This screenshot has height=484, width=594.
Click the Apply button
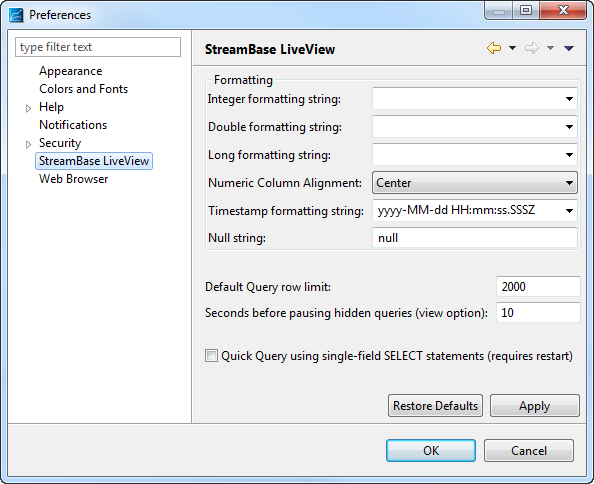coord(535,406)
